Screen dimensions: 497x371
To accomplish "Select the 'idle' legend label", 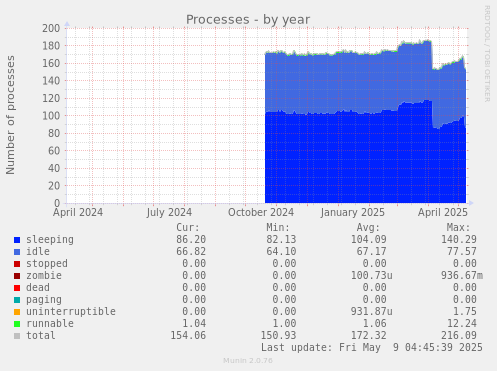I will click(x=38, y=251).
